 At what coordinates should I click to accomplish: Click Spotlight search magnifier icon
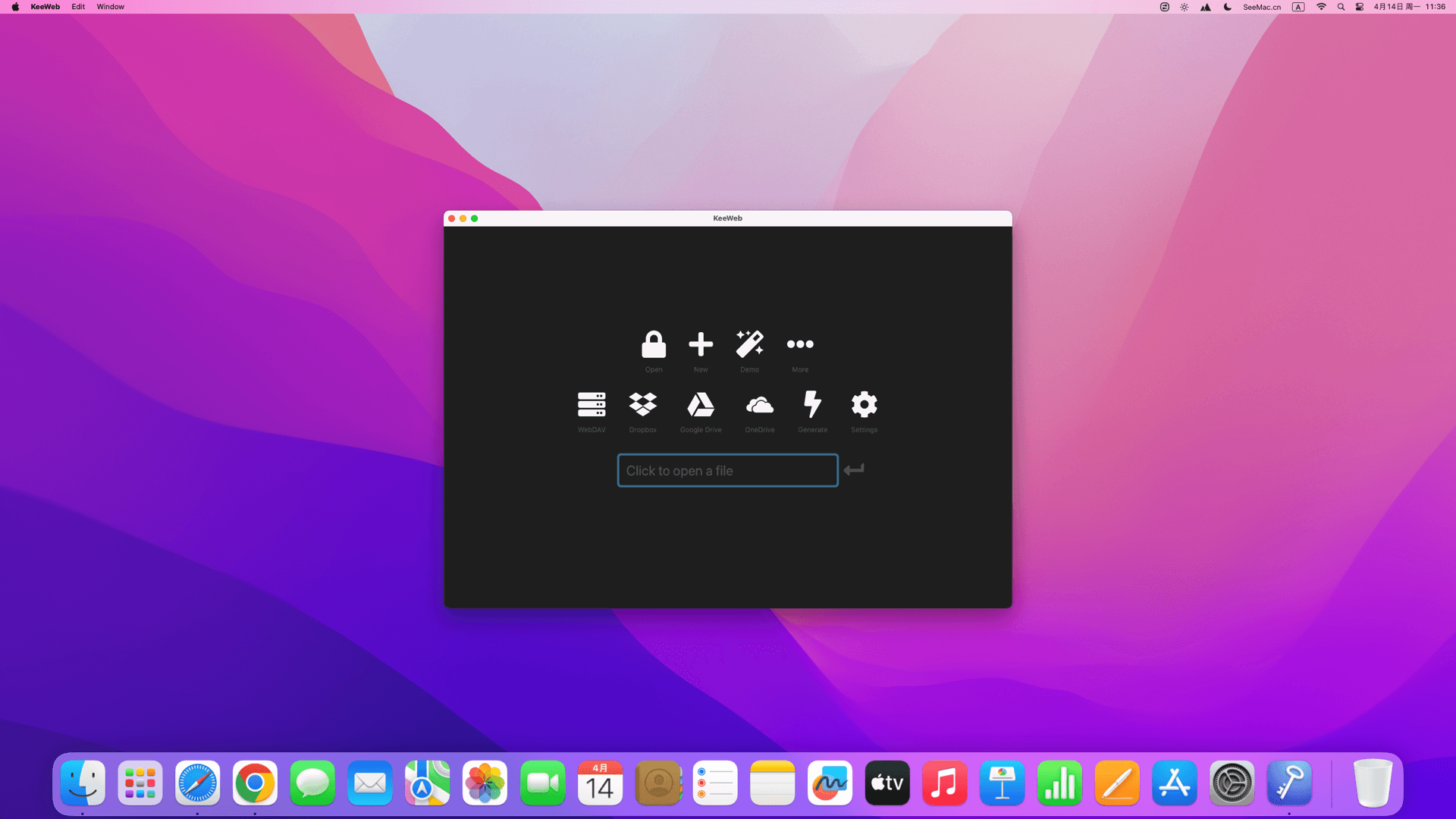pyautogui.click(x=1341, y=7)
